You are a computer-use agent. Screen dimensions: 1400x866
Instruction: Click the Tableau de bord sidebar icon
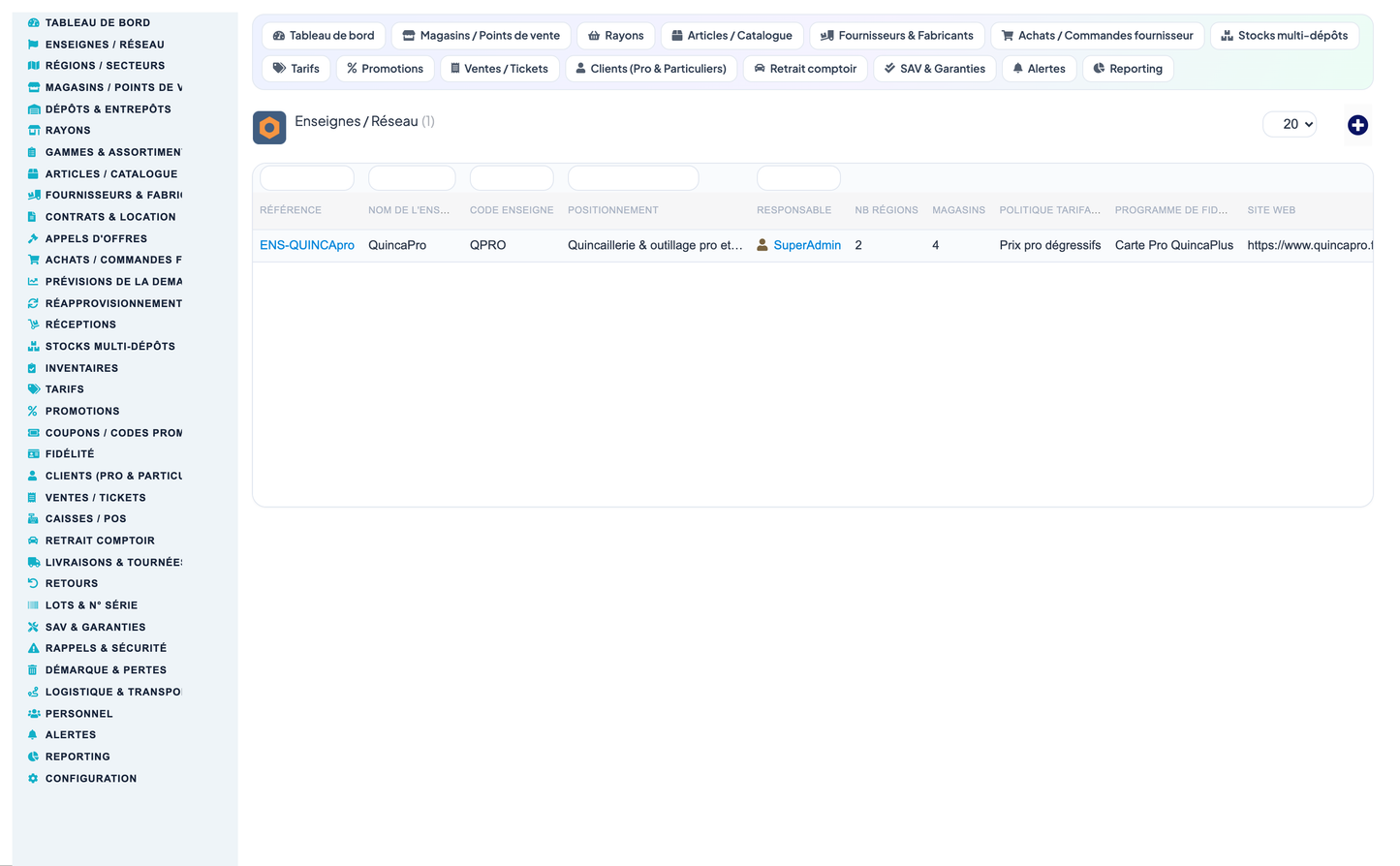[33, 22]
